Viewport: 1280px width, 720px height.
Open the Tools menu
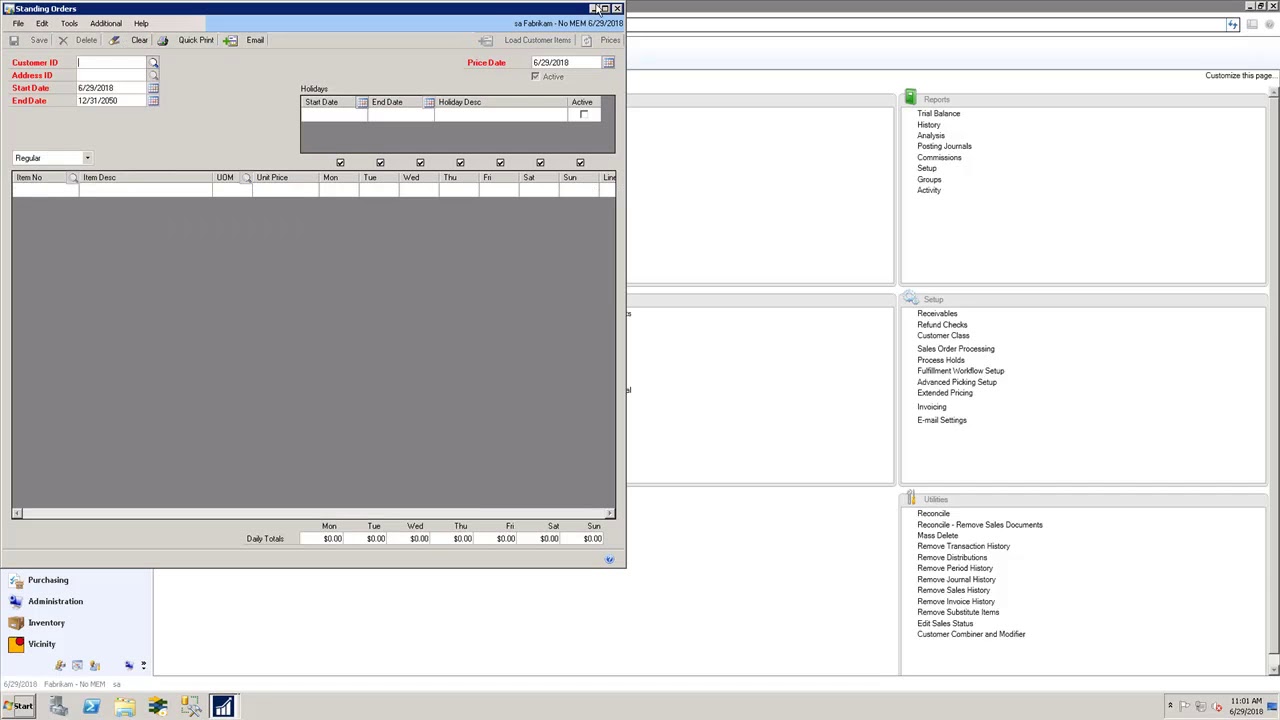(x=69, y=23)
